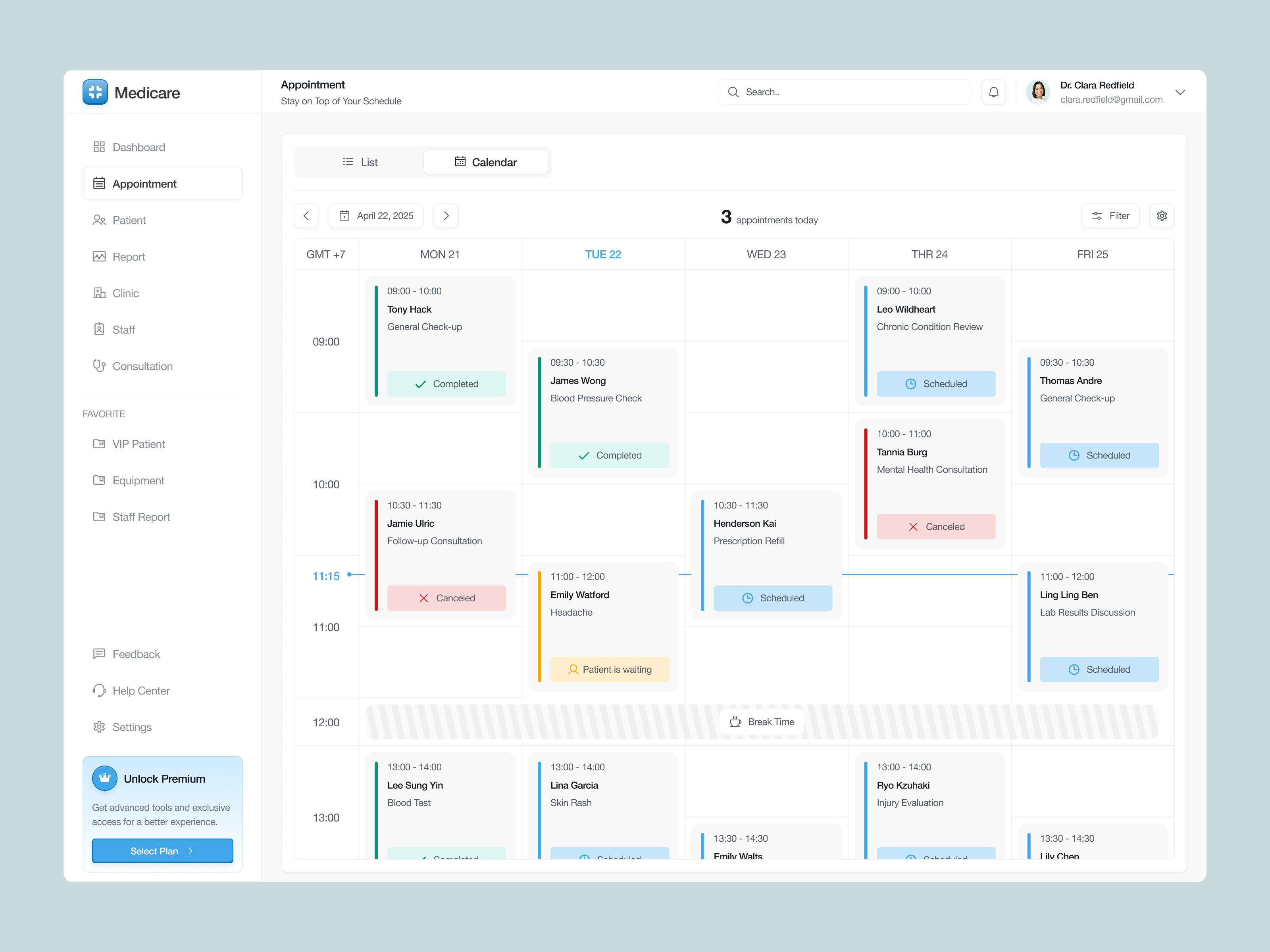Image resolution: width=1270 pixels, height=952 pixels.
Task: Select Dashboard in the sidebar menu
Action: tap(139, 148)
